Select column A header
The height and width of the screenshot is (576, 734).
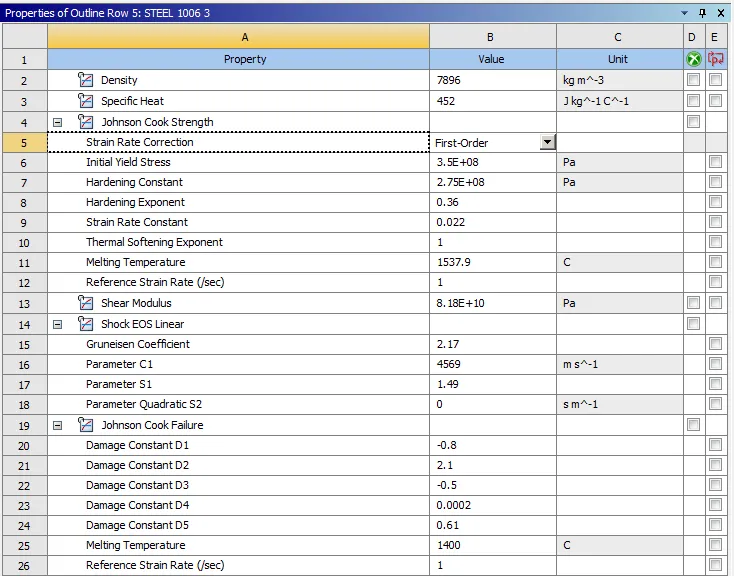coord(238,37)
